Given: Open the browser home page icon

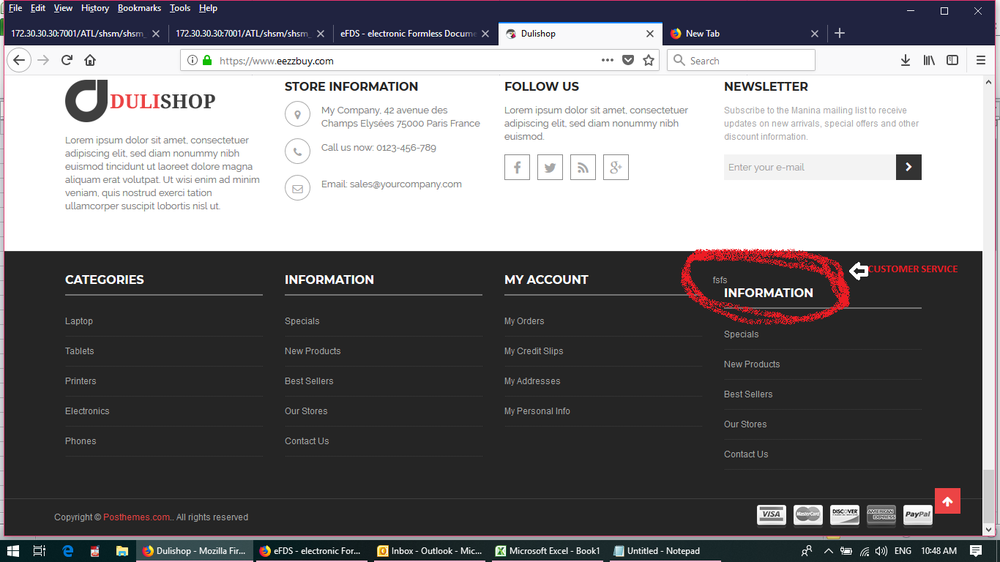Looking at the screenshot, I should [x=90, y=61].
